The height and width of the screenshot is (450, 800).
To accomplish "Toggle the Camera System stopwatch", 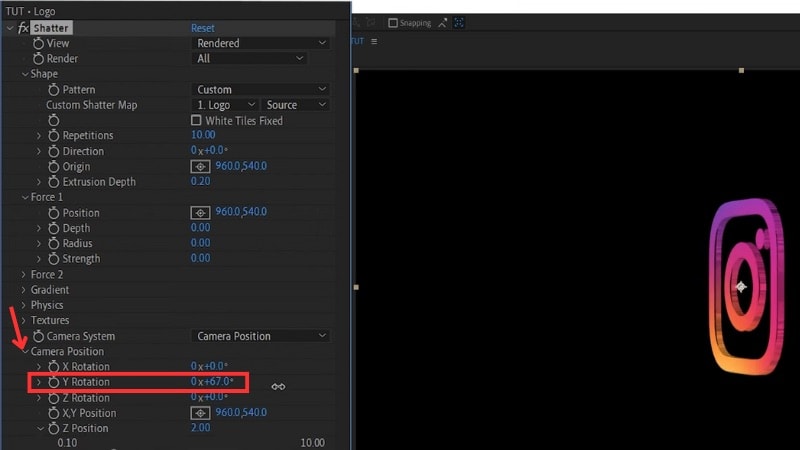I will pos(38,336).
